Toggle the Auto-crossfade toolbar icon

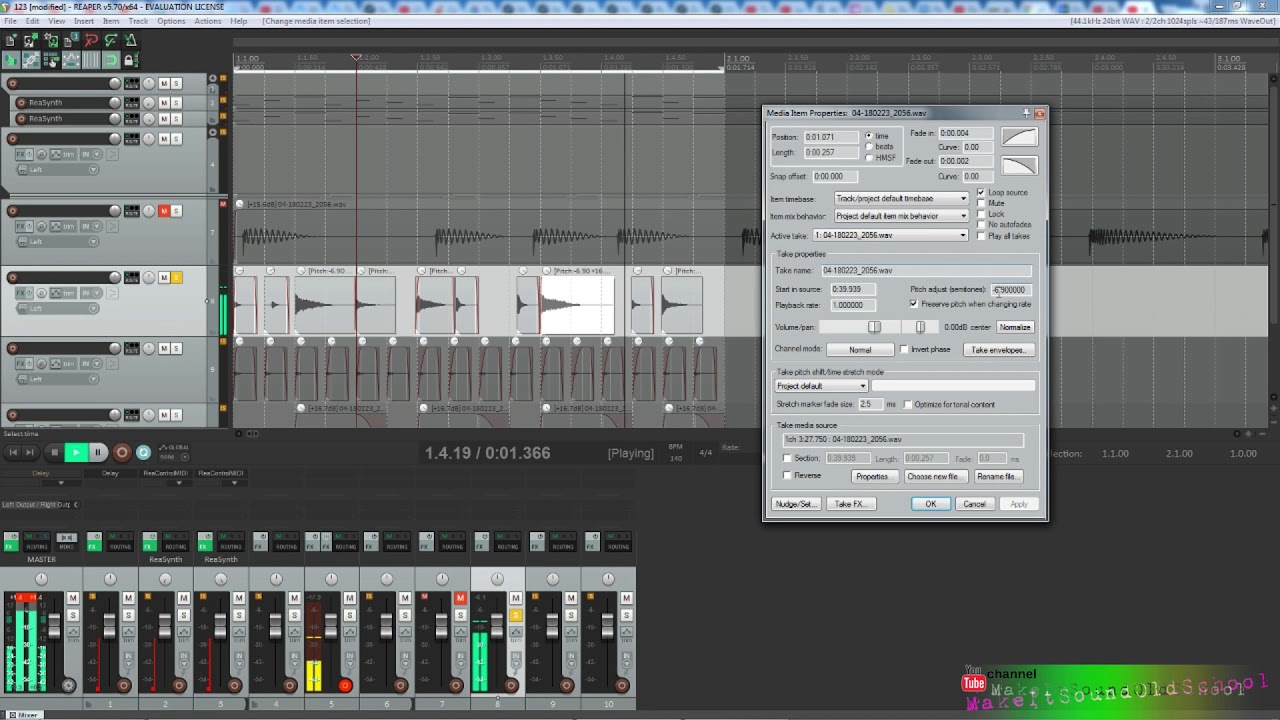10,60
